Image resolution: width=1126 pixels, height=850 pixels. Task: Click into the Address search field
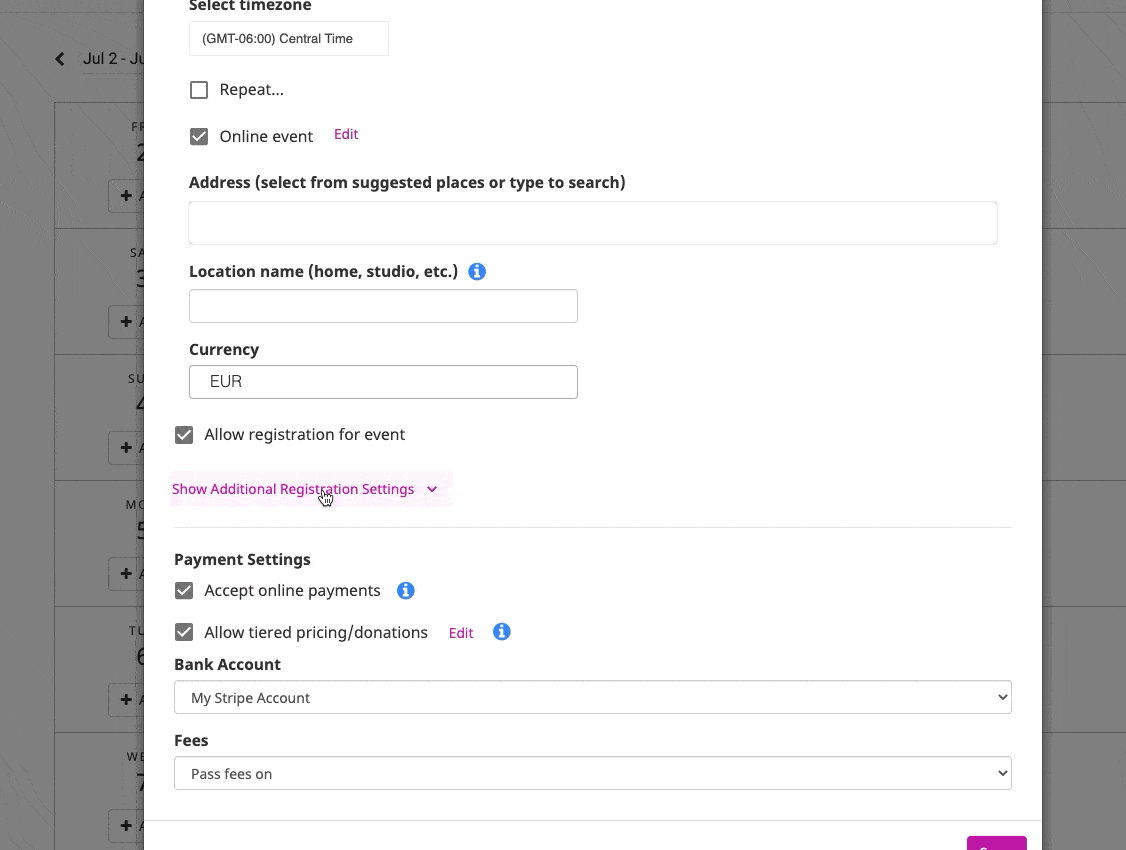click(x=592, y=223)
